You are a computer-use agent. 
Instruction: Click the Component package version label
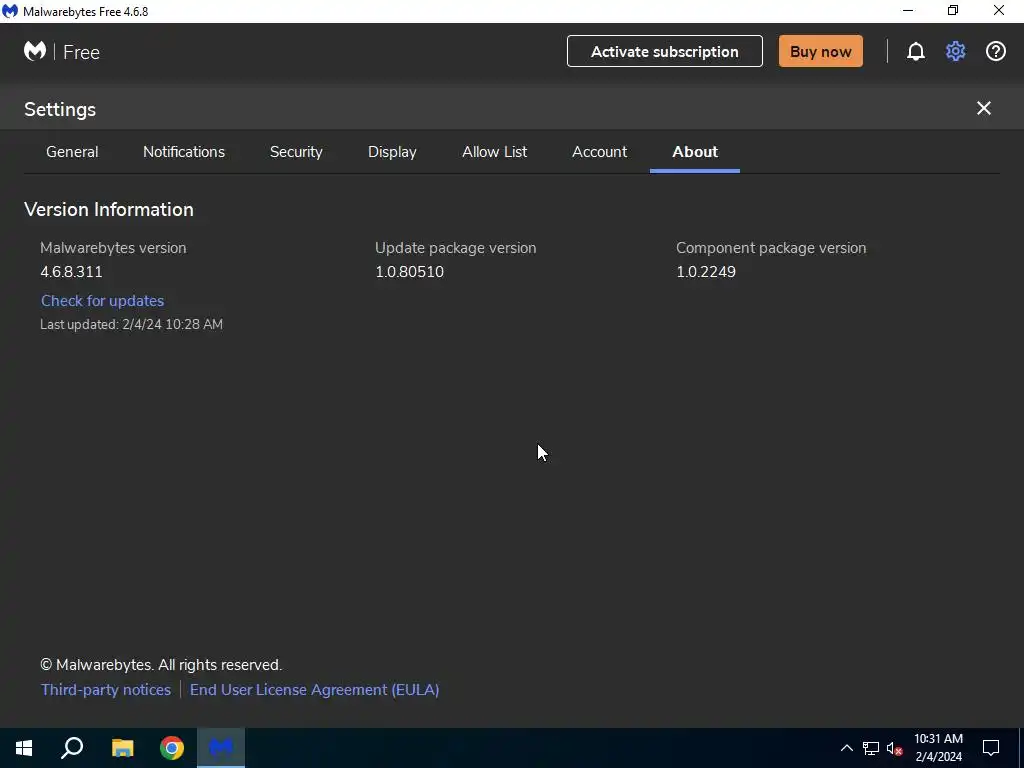pyautogui.click(x=771, y=248)
